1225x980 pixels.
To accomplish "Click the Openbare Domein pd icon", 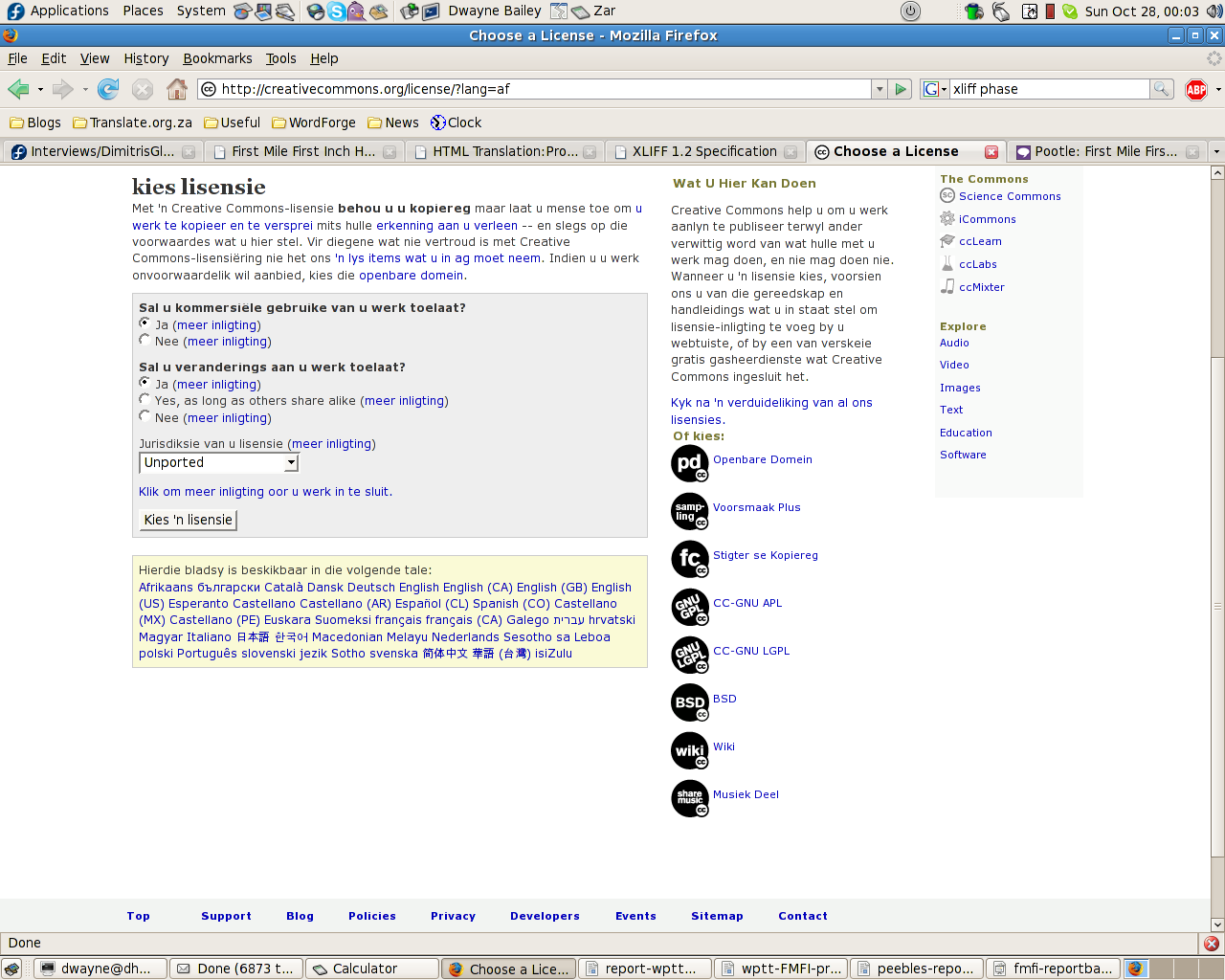I will click(690, 464).
